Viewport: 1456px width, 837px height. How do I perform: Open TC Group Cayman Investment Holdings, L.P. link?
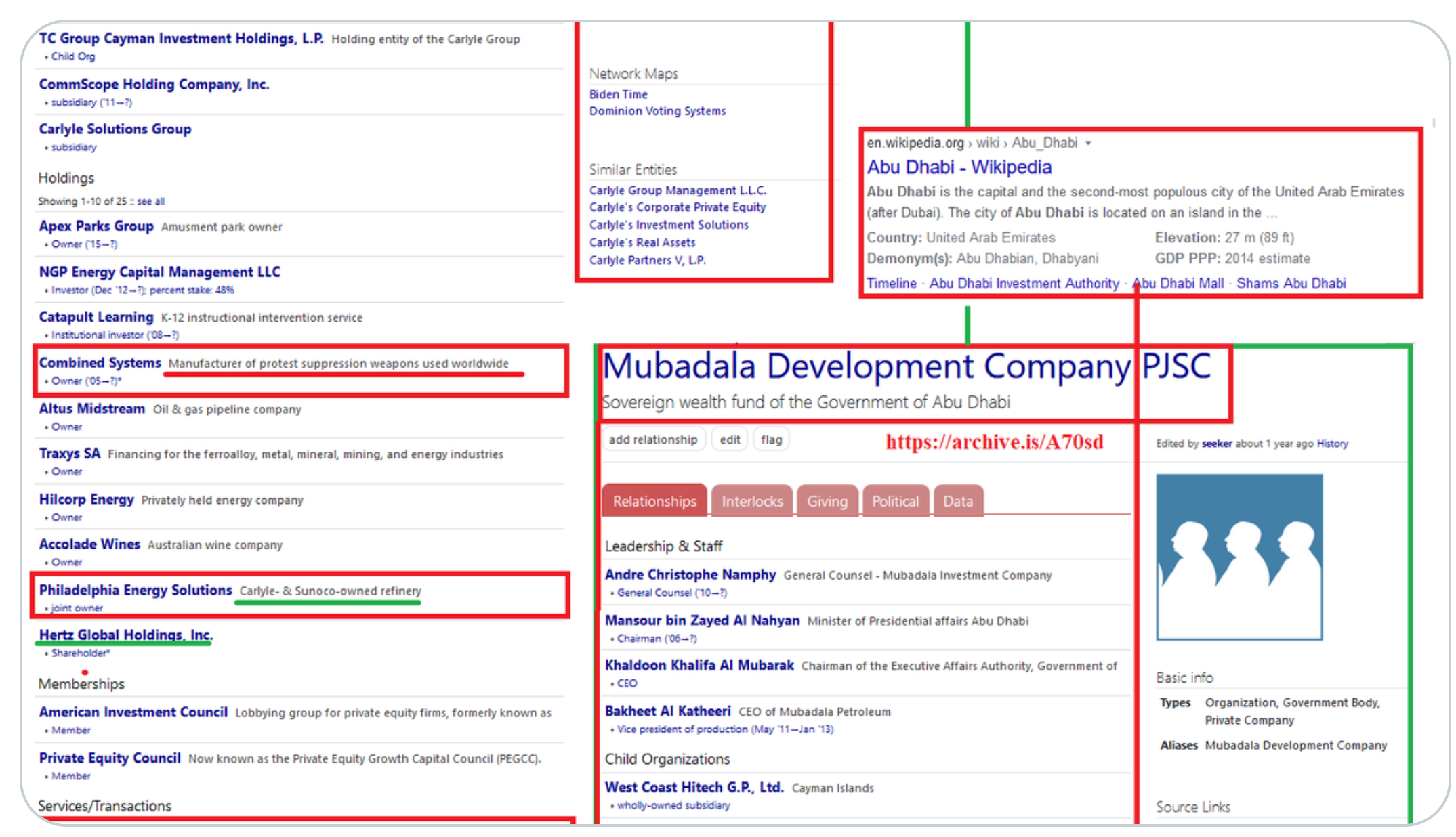coord(181,39)
